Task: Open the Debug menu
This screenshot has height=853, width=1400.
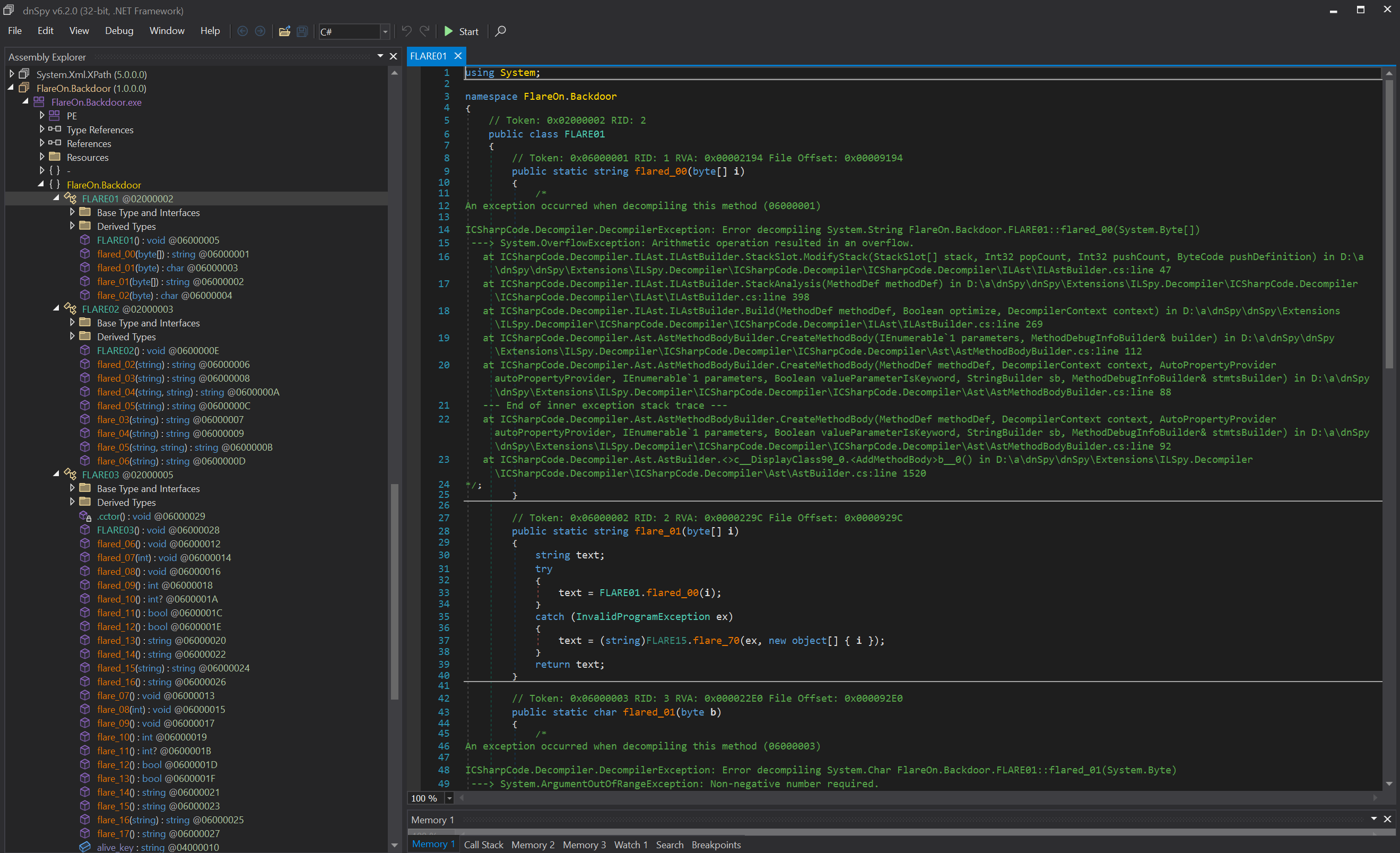Action: click(x=119, y=31)
